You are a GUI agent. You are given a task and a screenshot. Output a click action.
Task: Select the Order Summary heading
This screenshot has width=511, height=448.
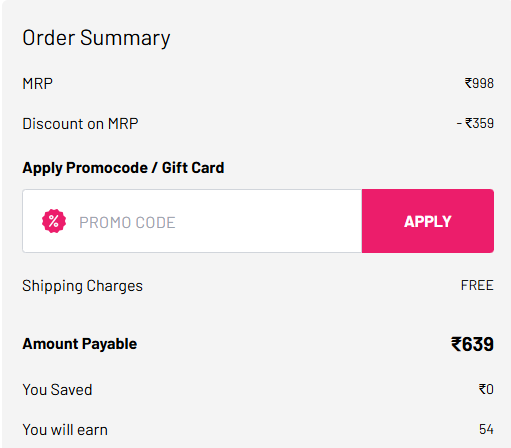coord(96,38)
